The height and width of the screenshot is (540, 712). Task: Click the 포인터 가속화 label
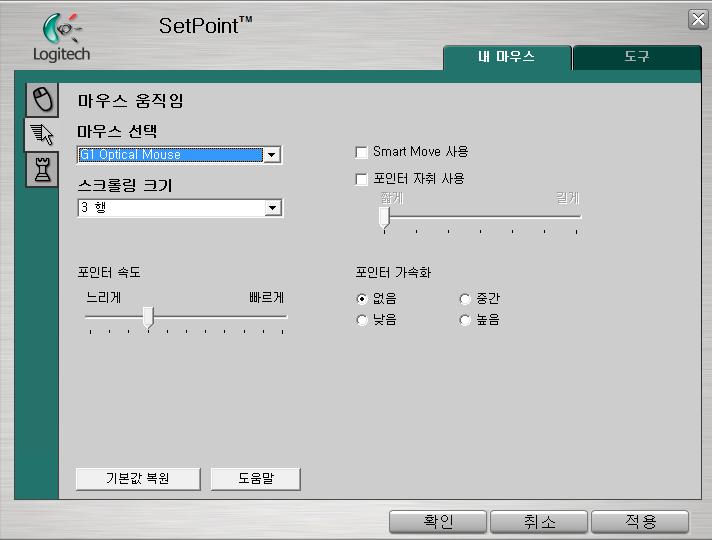pyautogui.click(x=393, y=272)
